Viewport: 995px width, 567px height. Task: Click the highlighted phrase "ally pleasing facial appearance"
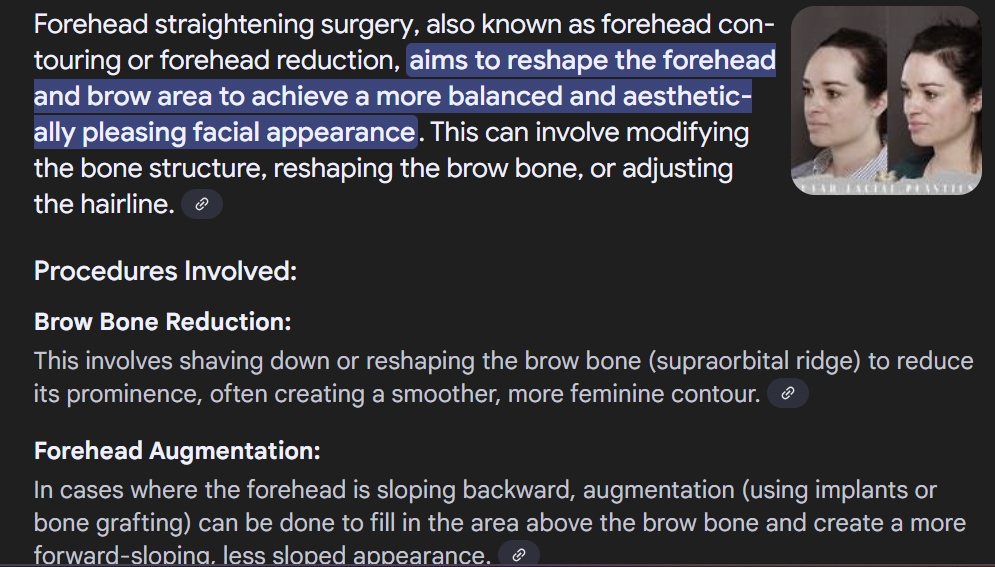point(225,133)
